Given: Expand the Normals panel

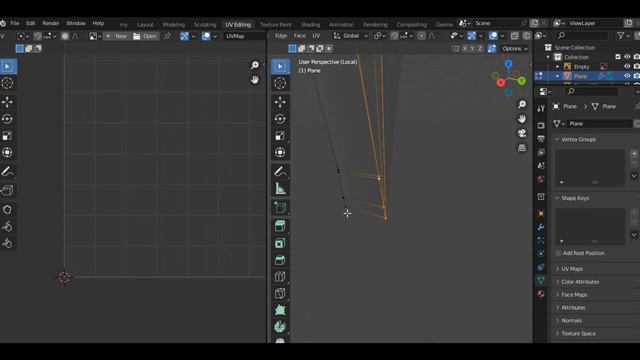Looking at the screenshot, I should (571, 320).
